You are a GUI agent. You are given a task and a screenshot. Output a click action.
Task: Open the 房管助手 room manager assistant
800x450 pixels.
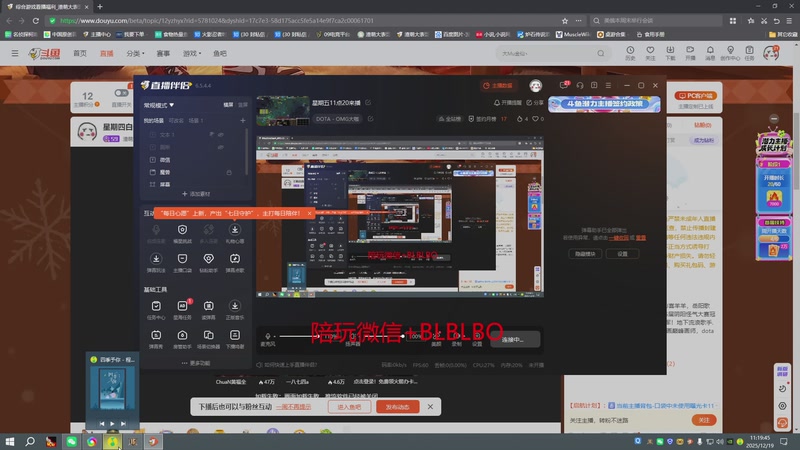tap(182, 339)
